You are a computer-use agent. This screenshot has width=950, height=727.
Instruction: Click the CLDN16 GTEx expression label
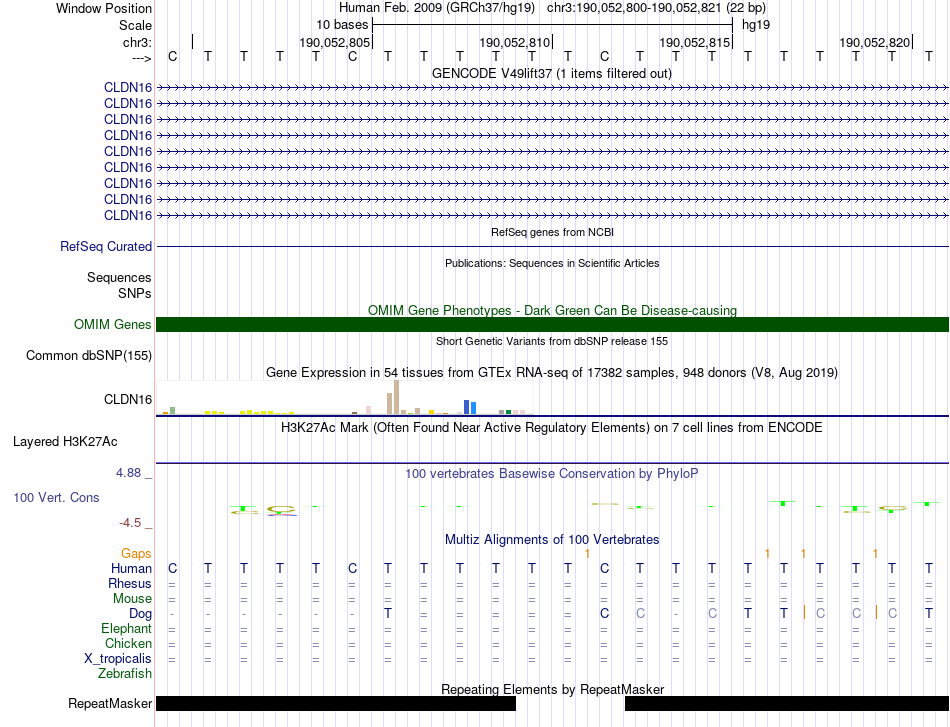pyautogui.click(x=128, y=399)
